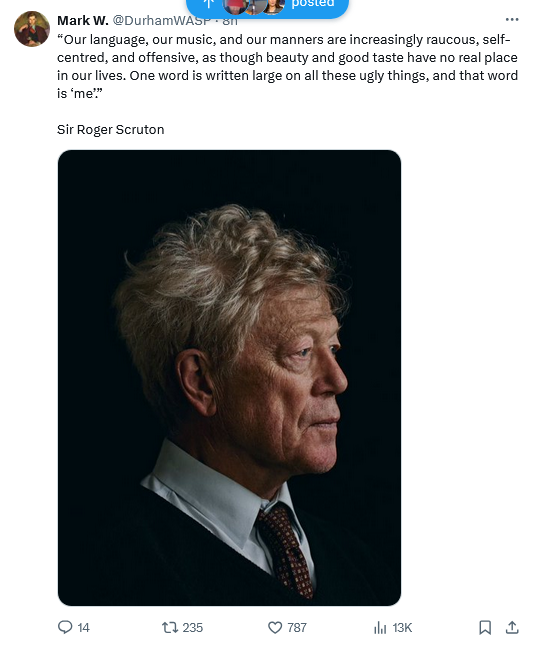Click the 787 likes count
534x647 pixels.
pyautogui.click(x=297, y=628)
